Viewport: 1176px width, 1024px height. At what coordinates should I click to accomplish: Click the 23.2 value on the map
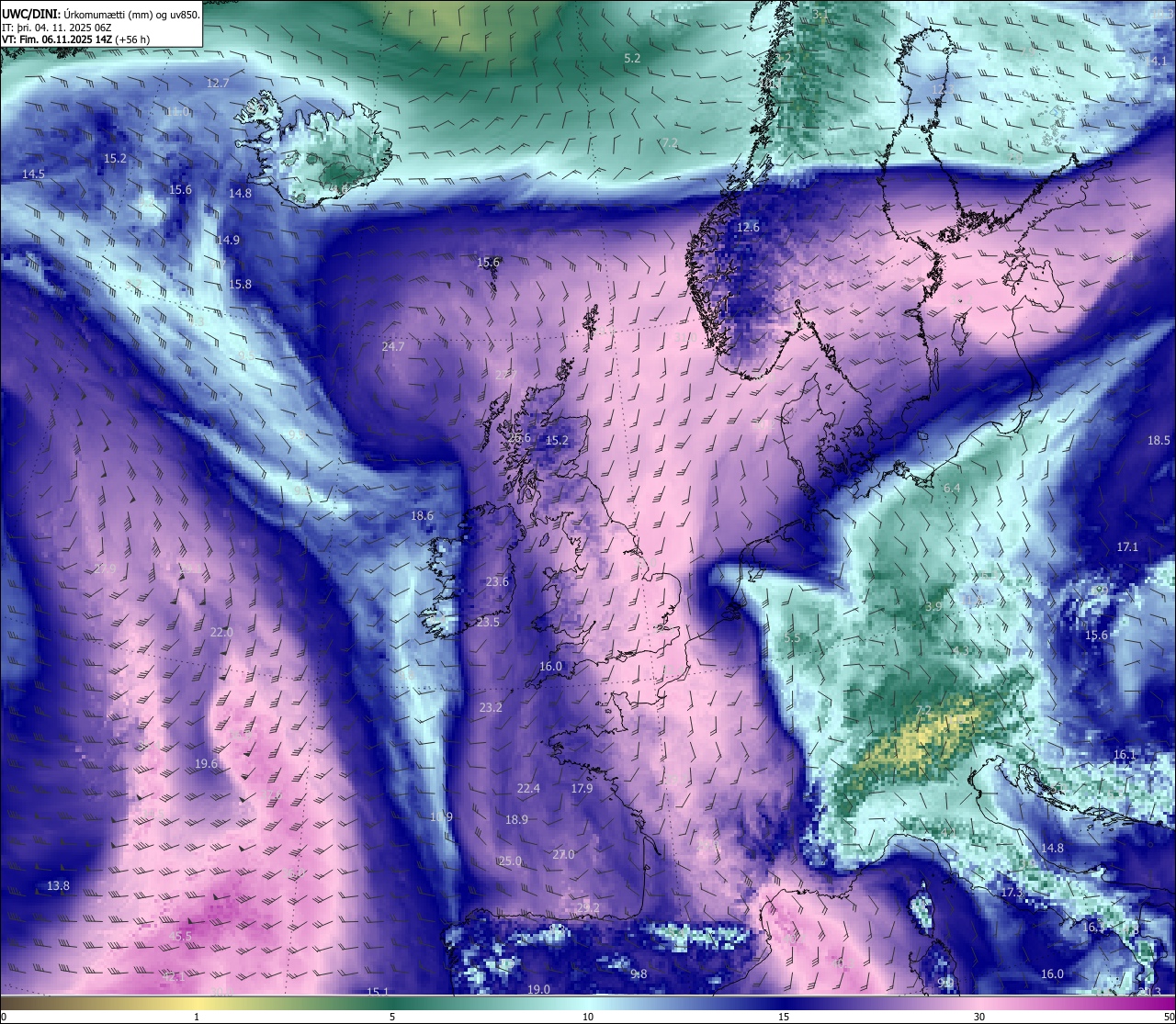click(491, 707)
